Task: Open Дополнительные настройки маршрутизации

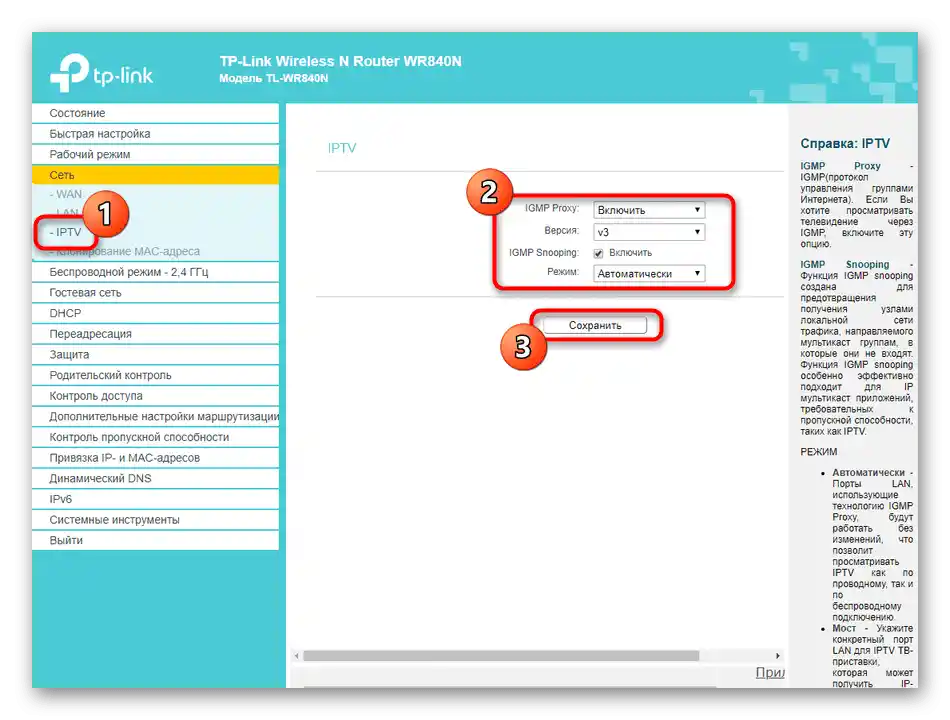Action: click(x=155, y=416)
